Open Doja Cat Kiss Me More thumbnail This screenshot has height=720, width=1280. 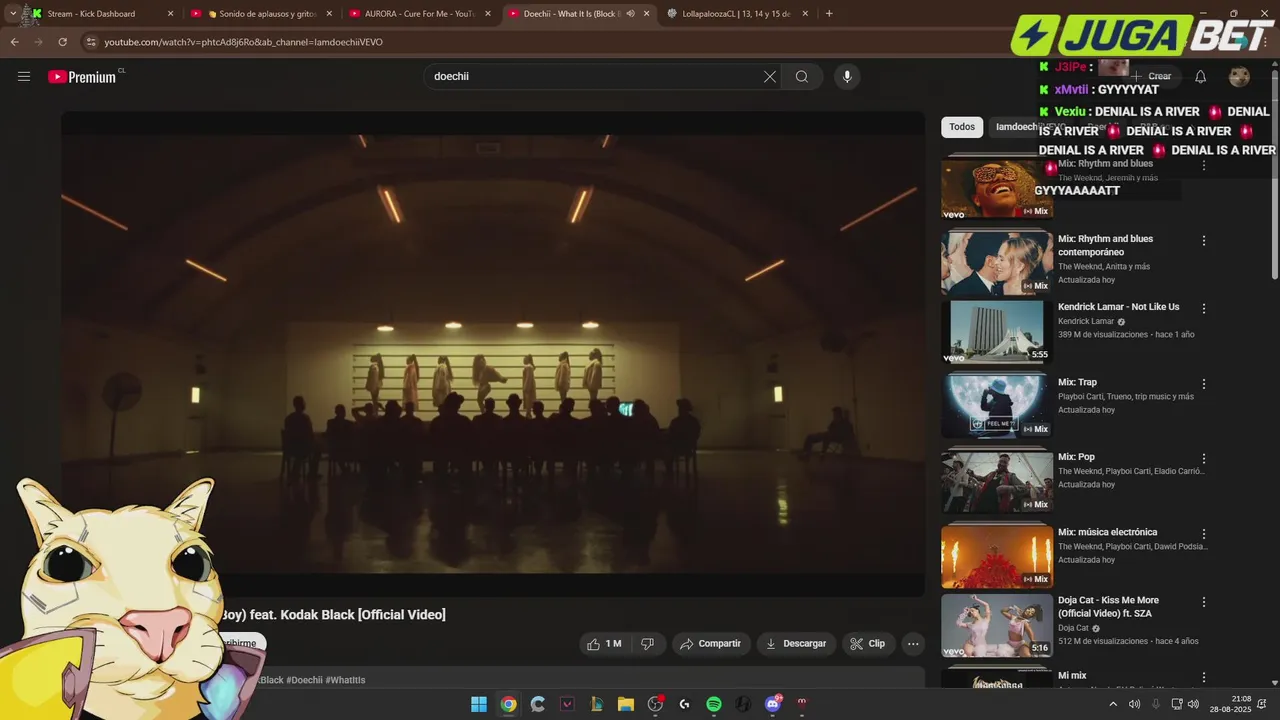(996, 625)
